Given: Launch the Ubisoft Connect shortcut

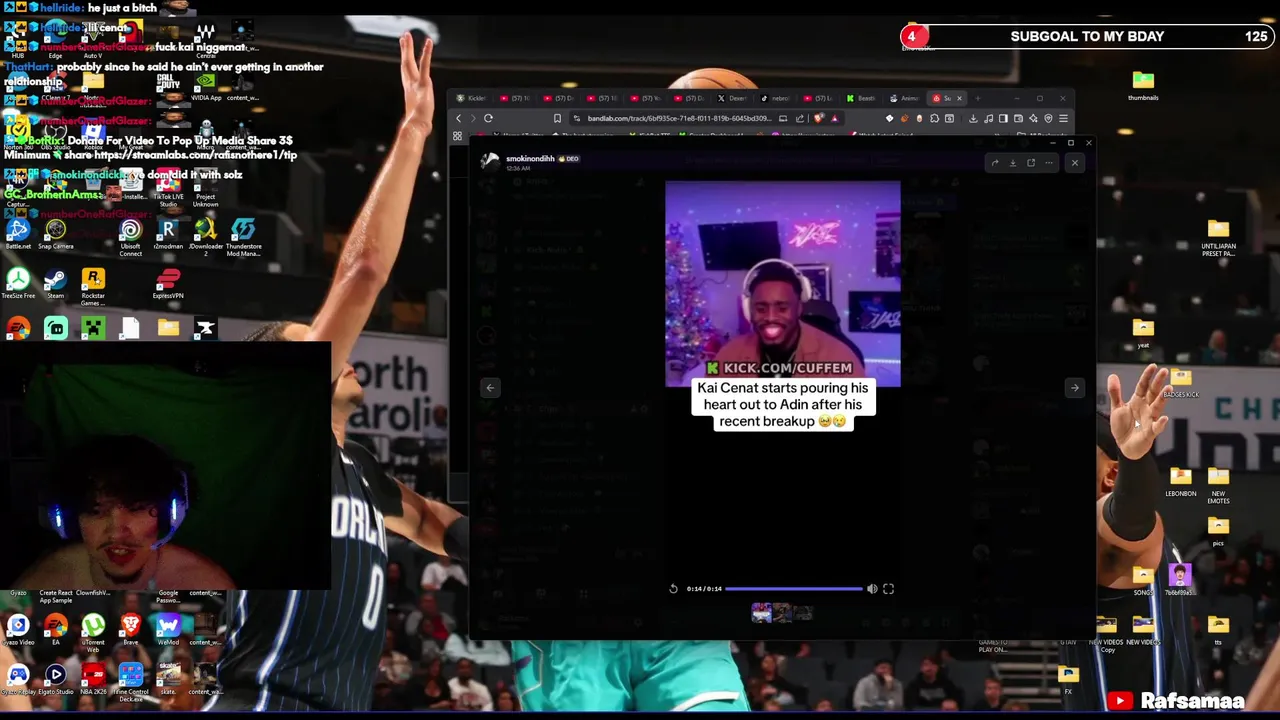Looking at the screenshot, I should point(130,236).
